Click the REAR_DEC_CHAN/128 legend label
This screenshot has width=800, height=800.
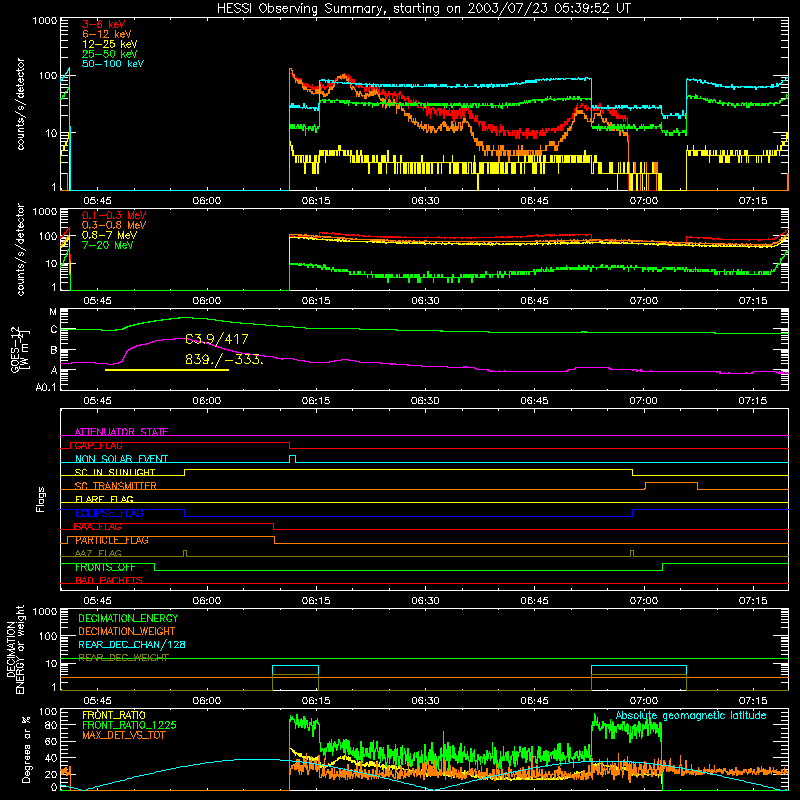[132, 644]
